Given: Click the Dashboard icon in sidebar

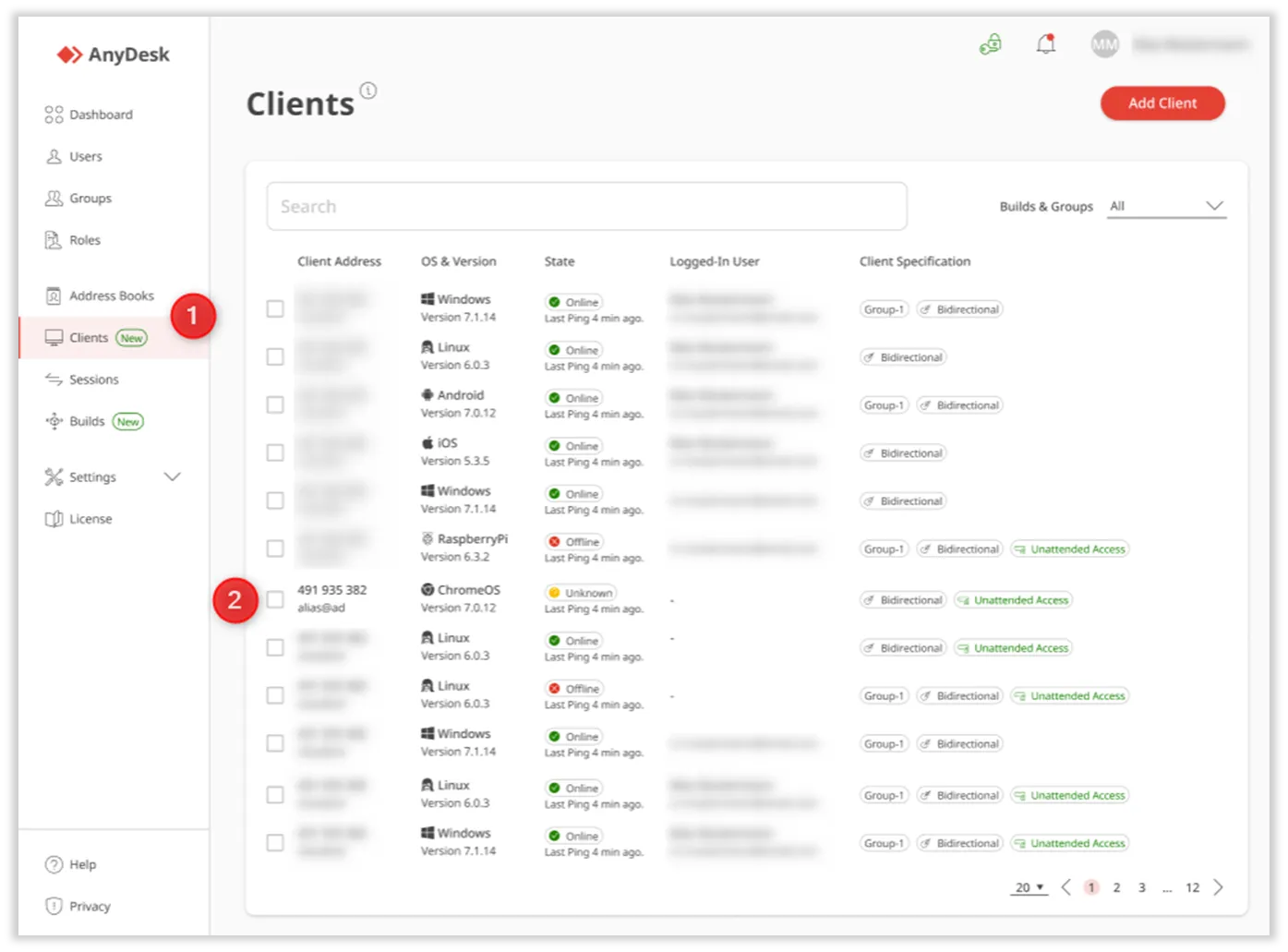Looking at the screenshot, I should click(x=54, y=114).
